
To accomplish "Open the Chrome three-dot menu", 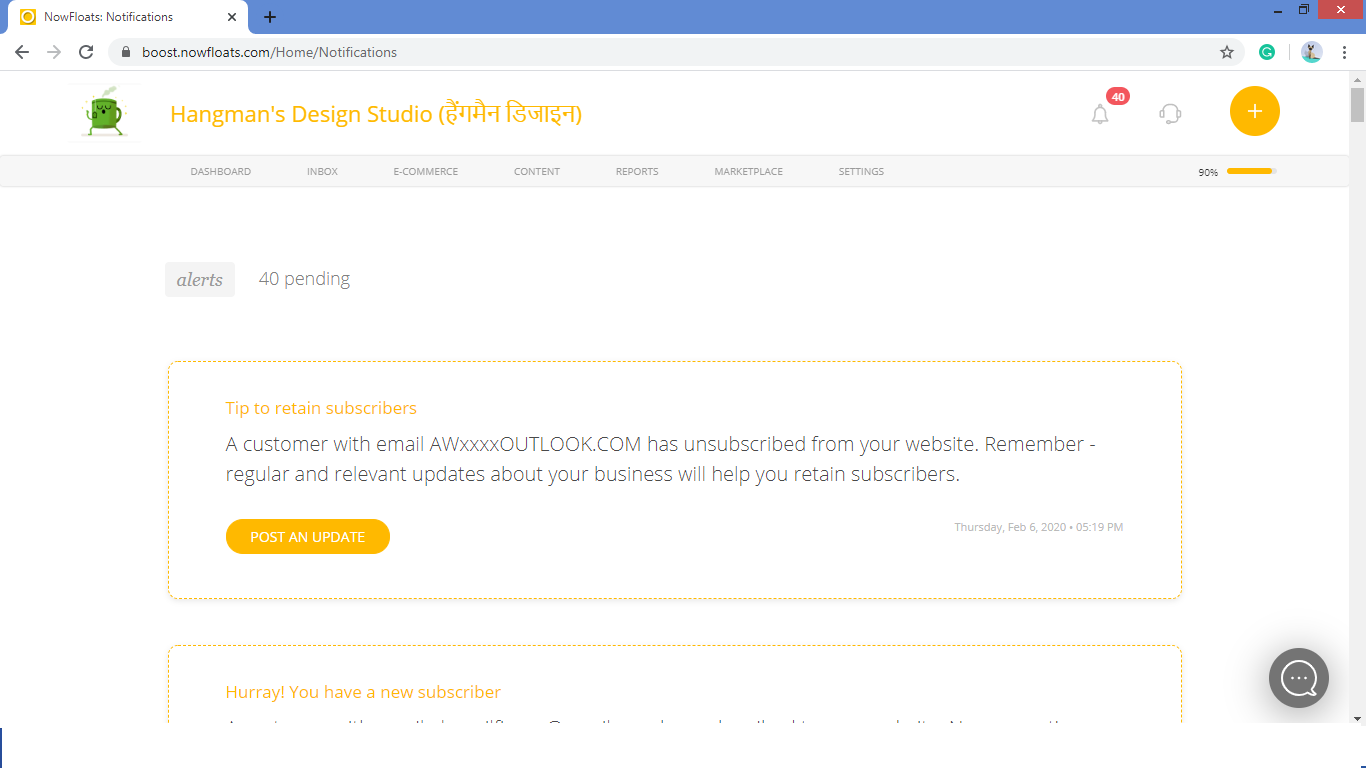I will 1345,52.
